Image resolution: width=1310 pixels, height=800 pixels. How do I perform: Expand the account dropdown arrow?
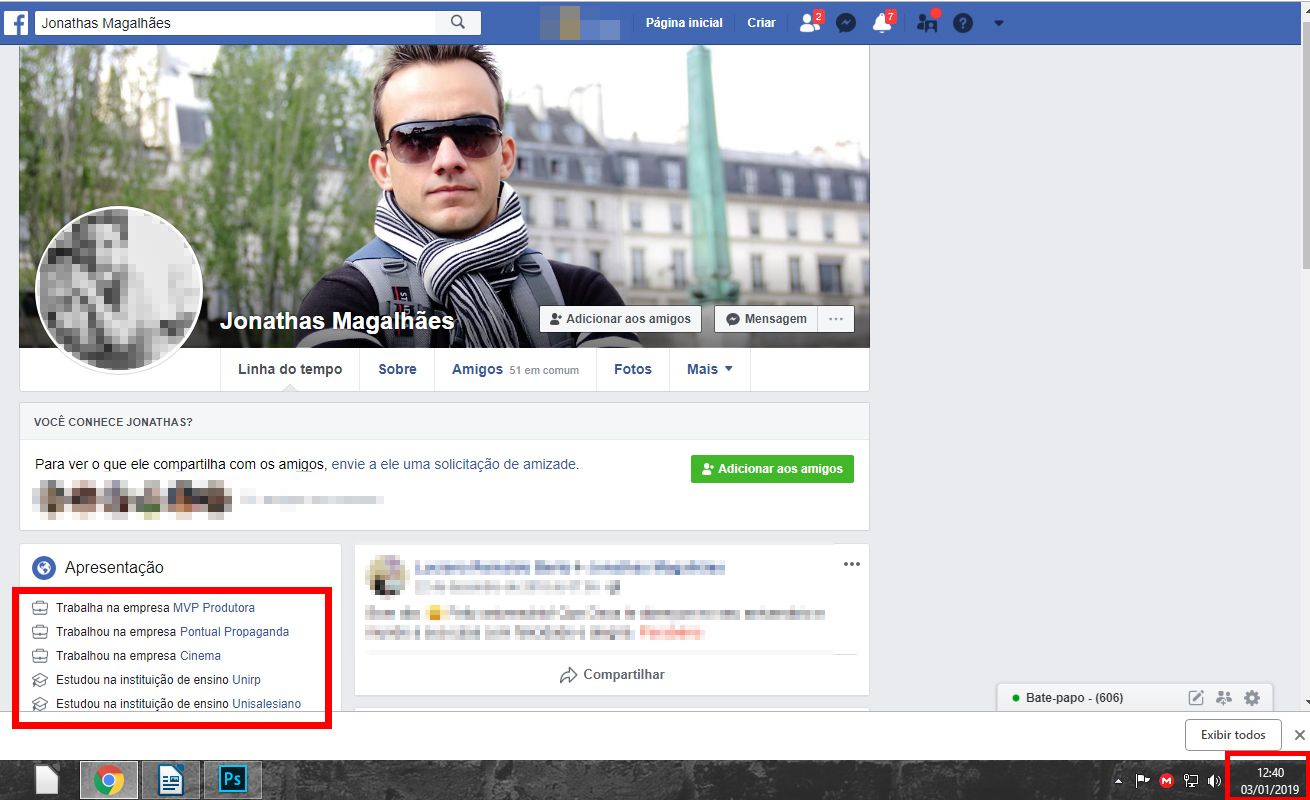point(998,23)
